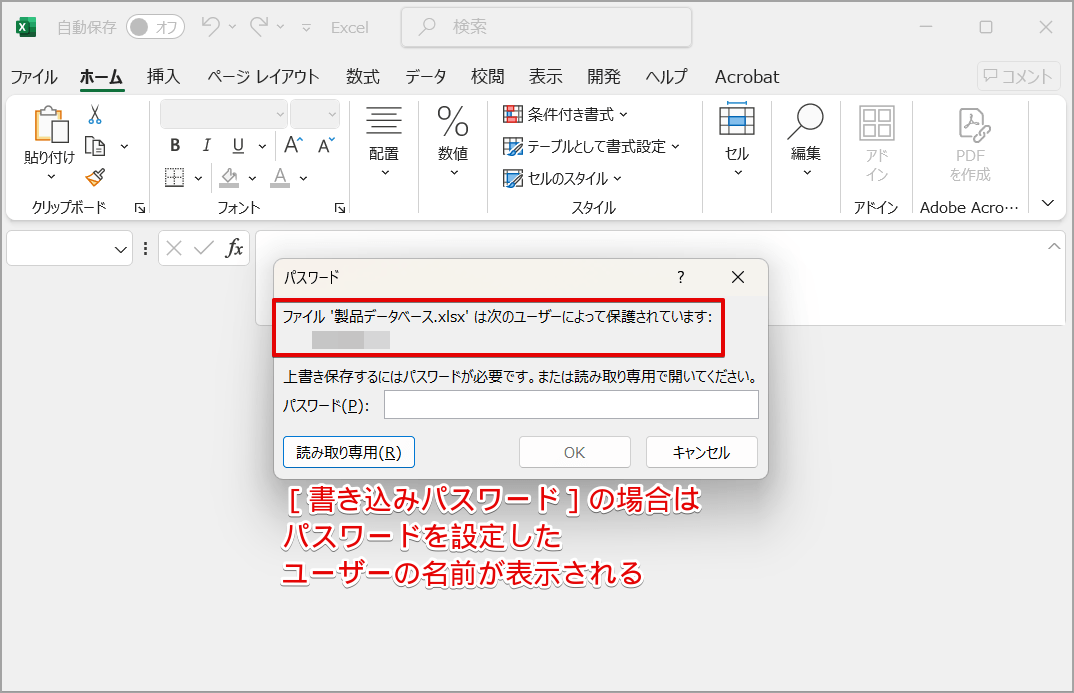This screenshot has height=693, width=1074.
Task: Toggle Underline formatting
Action: pyautogui.click(x=238, y=145)
